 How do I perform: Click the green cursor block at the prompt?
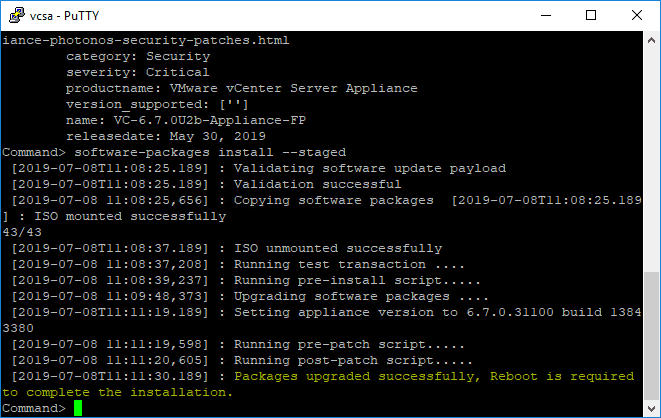click(x=78, y=408)
